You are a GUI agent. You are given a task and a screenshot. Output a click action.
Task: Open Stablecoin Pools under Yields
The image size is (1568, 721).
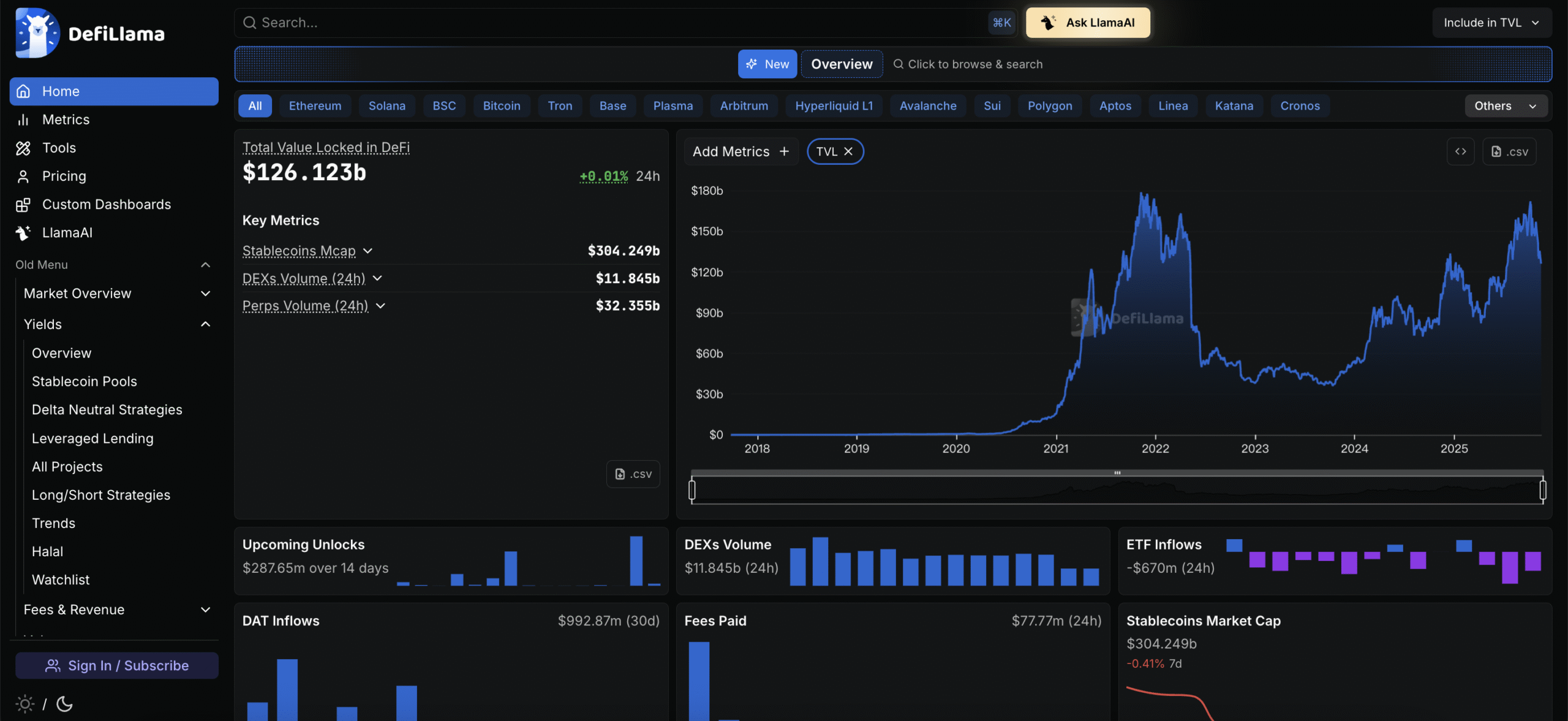point(84,382)
